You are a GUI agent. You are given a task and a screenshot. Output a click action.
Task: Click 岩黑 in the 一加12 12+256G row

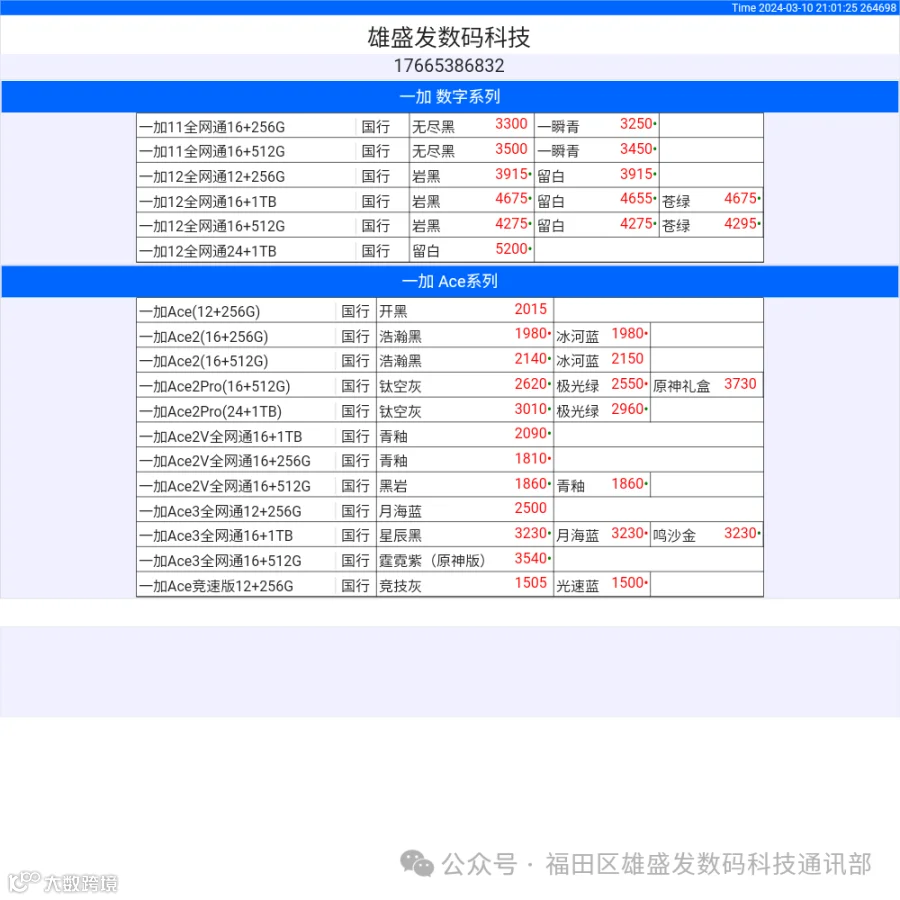[x=426, y=176]
